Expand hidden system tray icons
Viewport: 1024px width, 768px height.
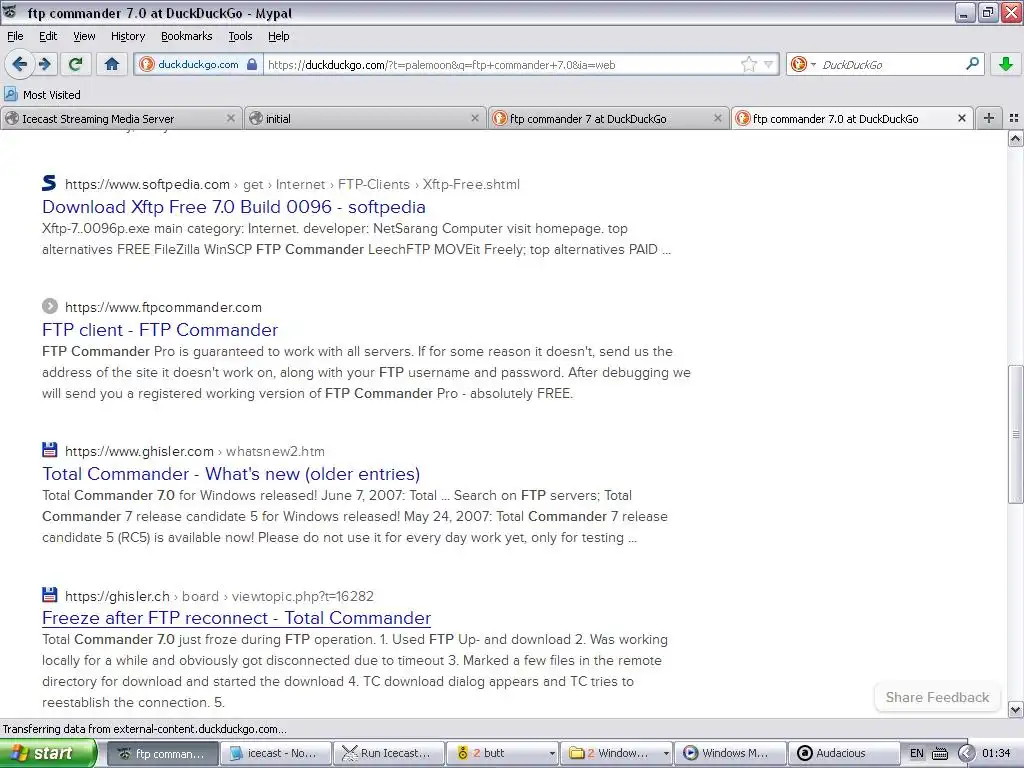[x=967, y=753]
